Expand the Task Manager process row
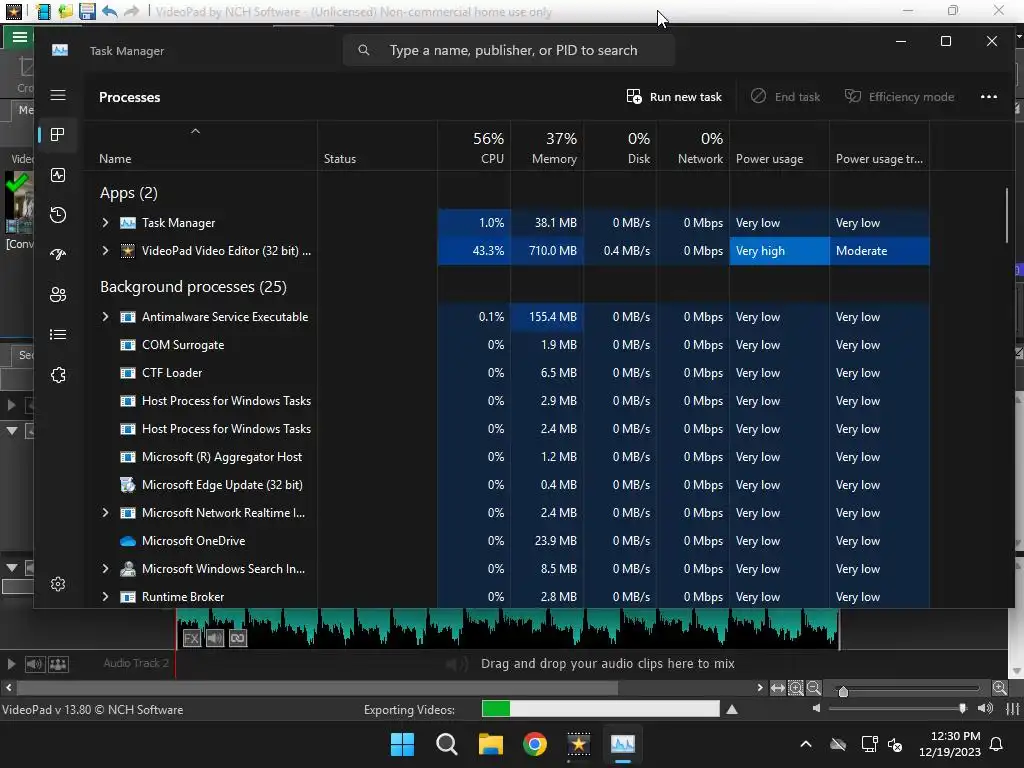Viewport: 1024px width, 768px height. click(105, 223)
